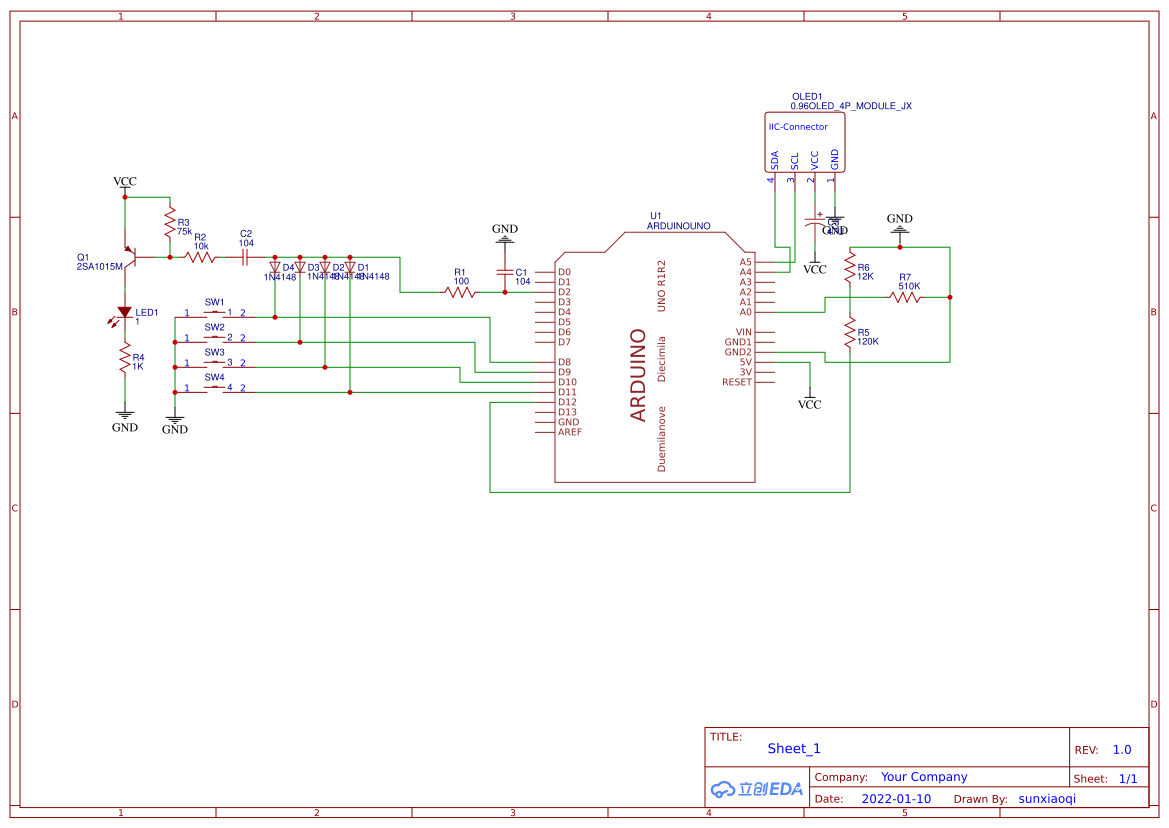Select the Your Company text
This screenshot has height=828, width=1169.
[924, 777]
